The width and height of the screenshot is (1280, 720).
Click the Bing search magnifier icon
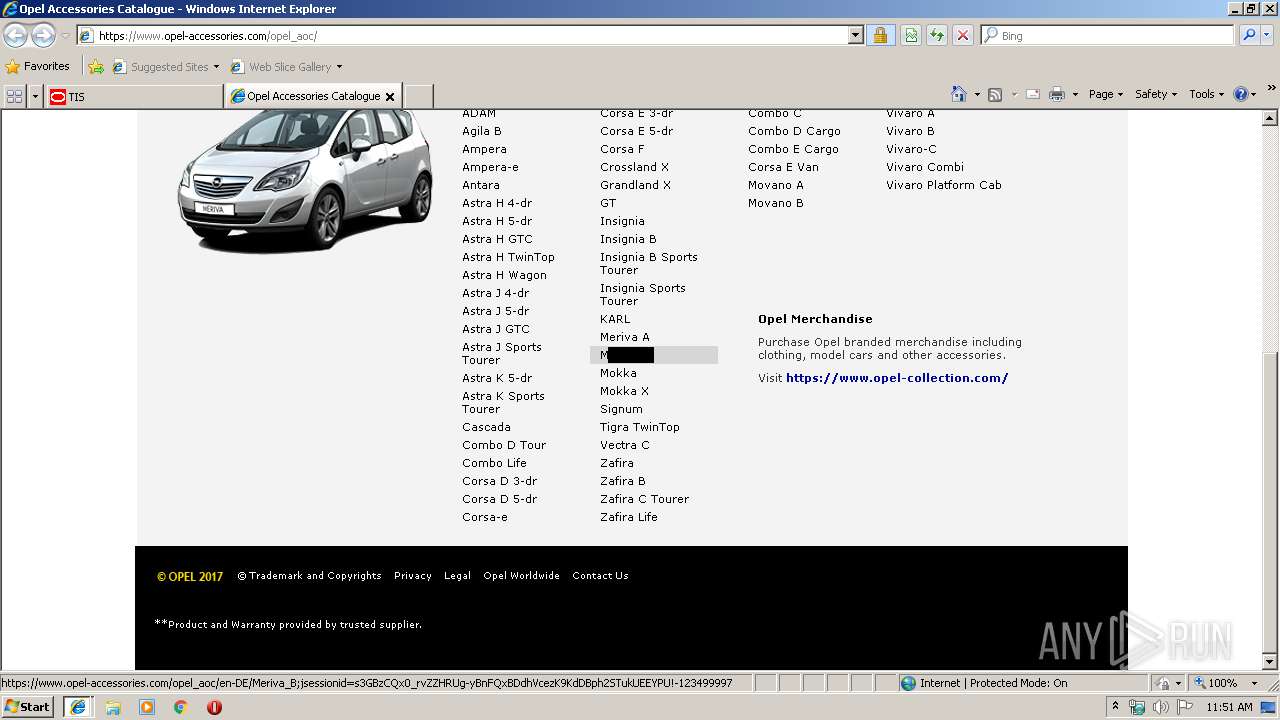(1249, 35)
